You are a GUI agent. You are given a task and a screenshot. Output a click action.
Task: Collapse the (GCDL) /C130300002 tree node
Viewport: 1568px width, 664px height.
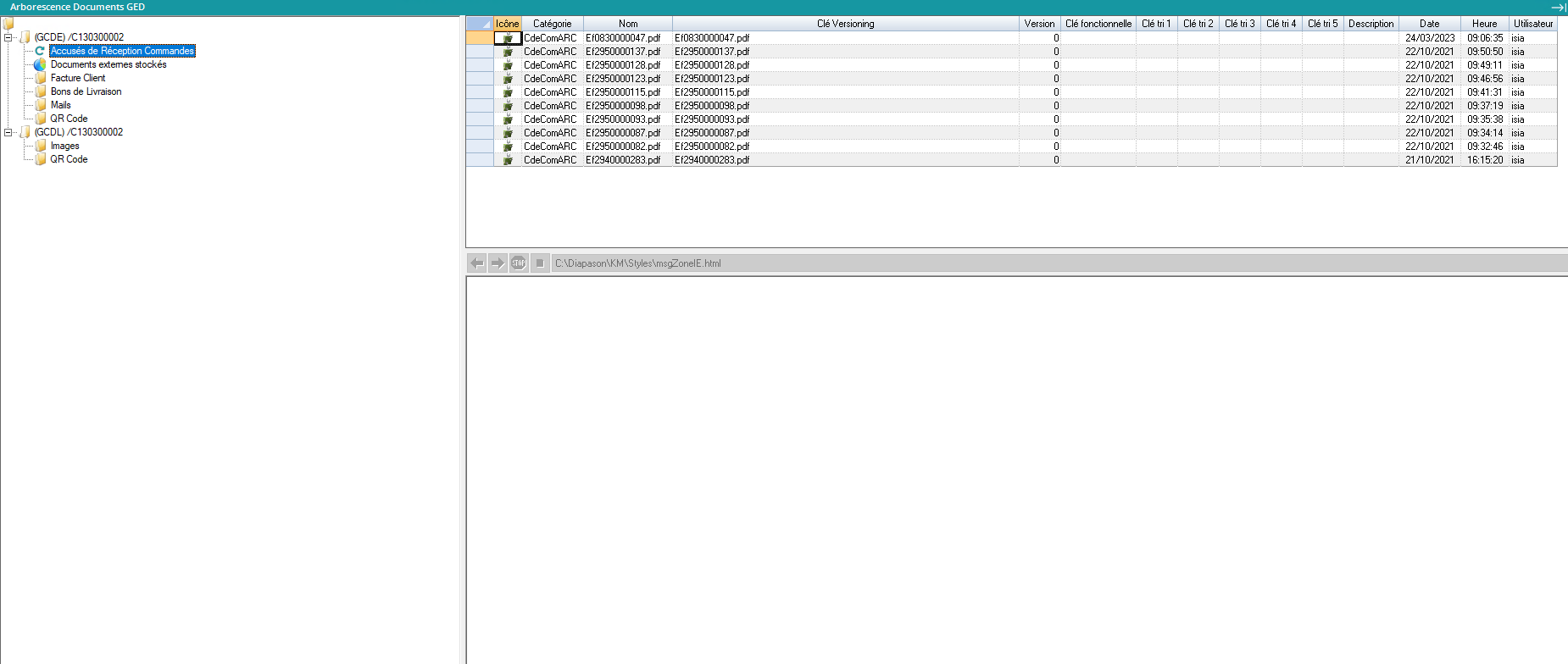[x=8, y=132]
